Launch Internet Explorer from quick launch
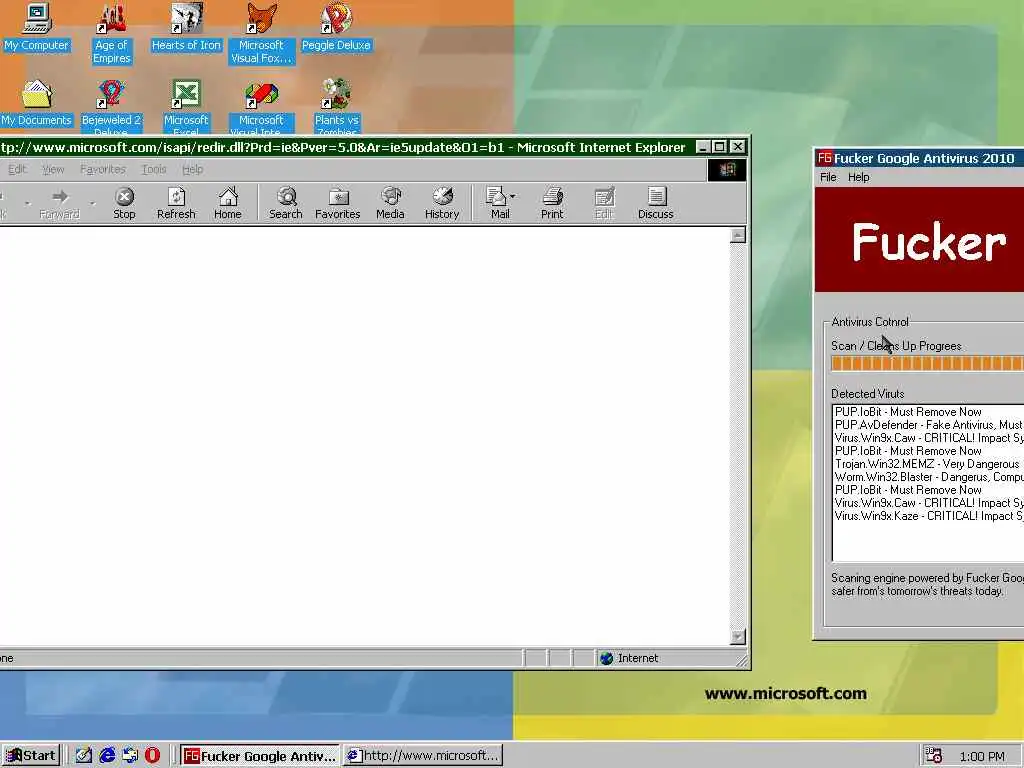 tap(107, 756)
